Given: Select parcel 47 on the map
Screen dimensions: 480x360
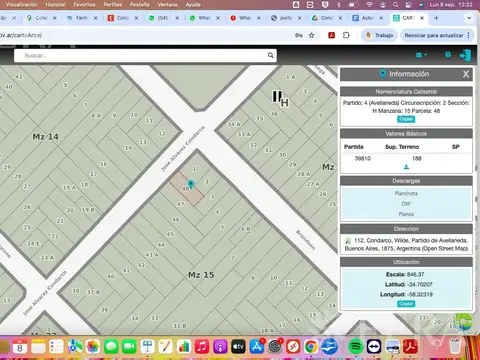Looking at the screenshot, I should 180,204.
